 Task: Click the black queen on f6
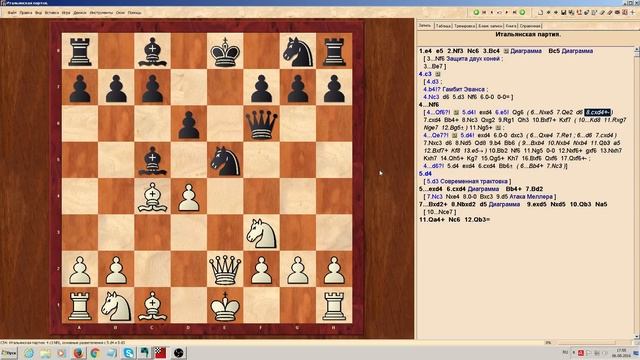click(261, 124)
